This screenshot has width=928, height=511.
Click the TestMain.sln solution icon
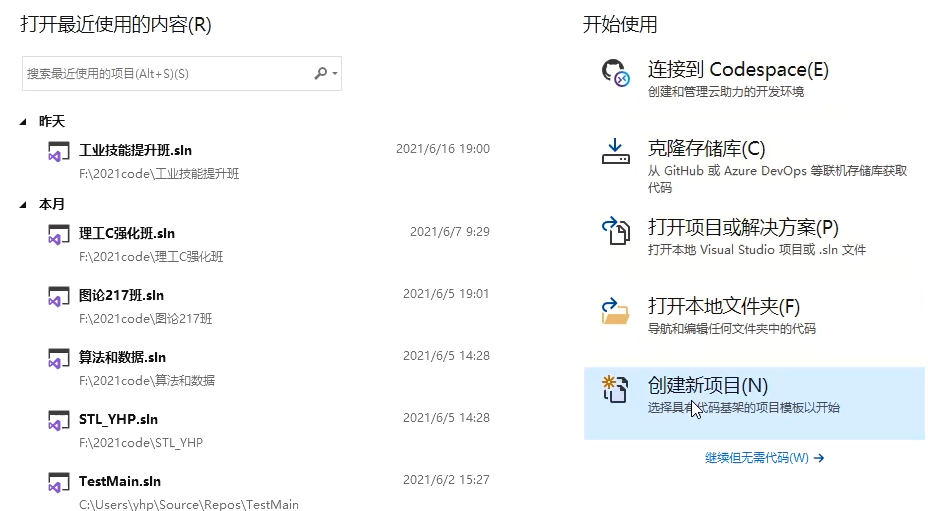[58, 483]
